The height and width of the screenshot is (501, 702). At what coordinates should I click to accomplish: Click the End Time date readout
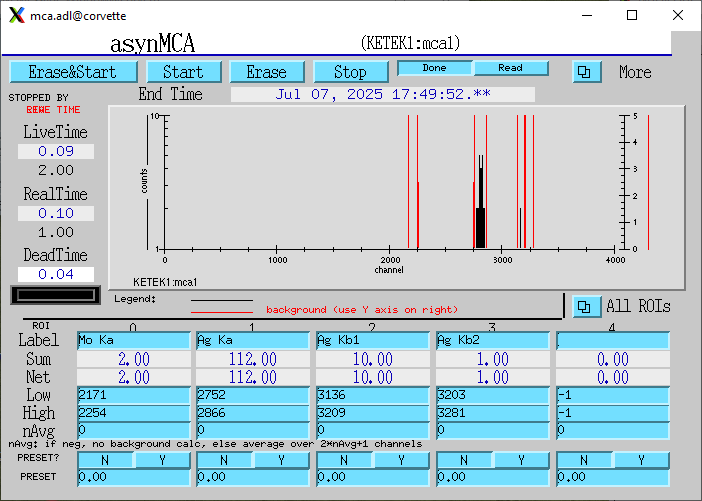tap(383, 94)
